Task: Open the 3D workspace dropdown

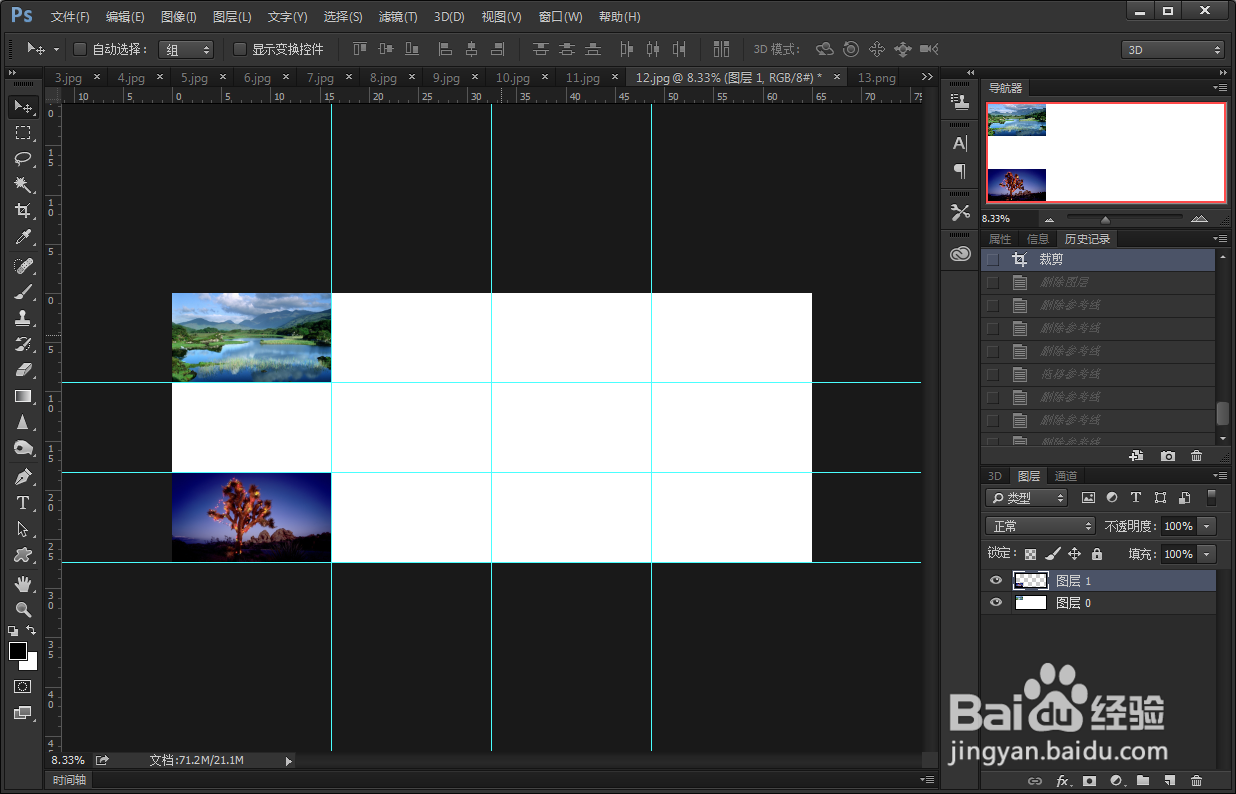Action: (1173, 49)
